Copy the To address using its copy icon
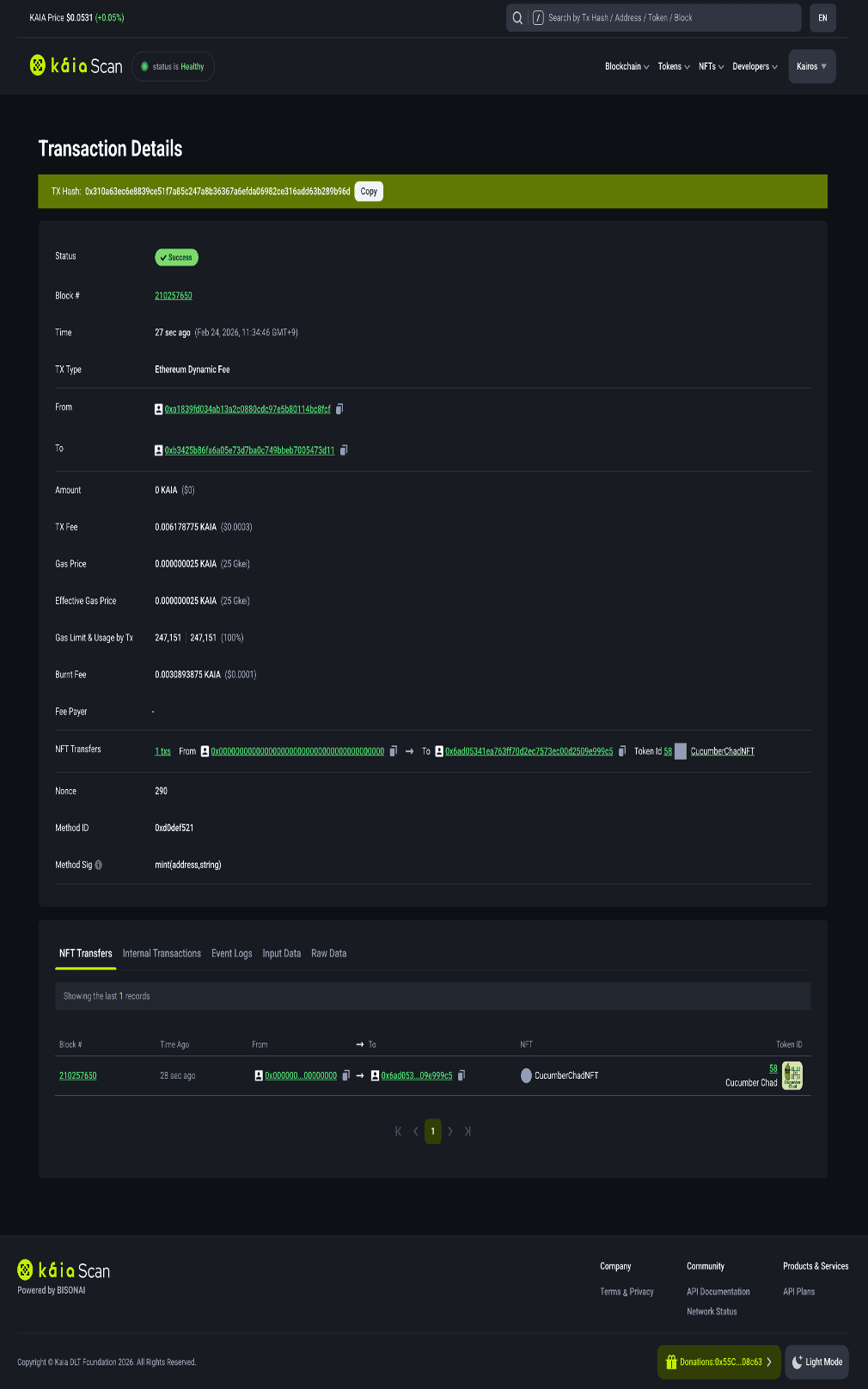The height and width of the screenshot is (1389, 868). coord(344,450)
